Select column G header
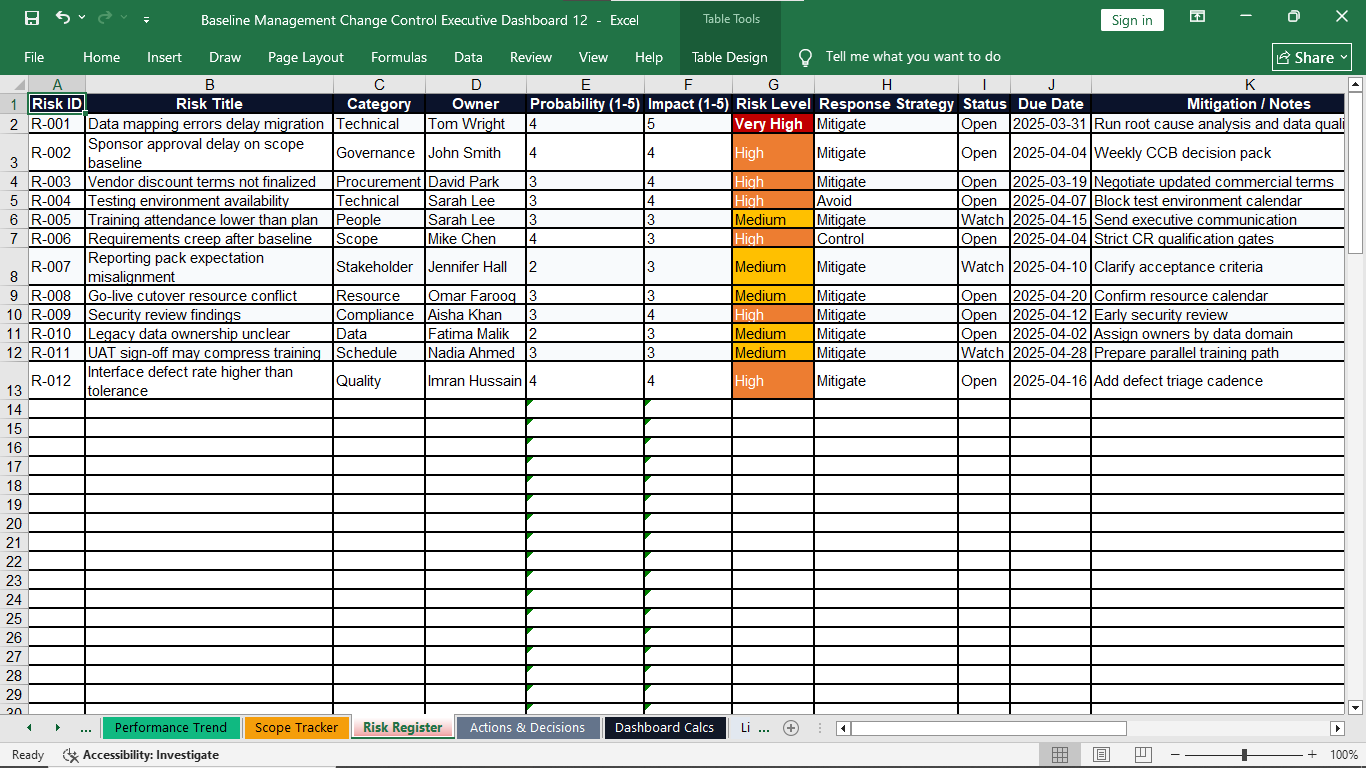1366x768 pixels. [x=773, y=85]
